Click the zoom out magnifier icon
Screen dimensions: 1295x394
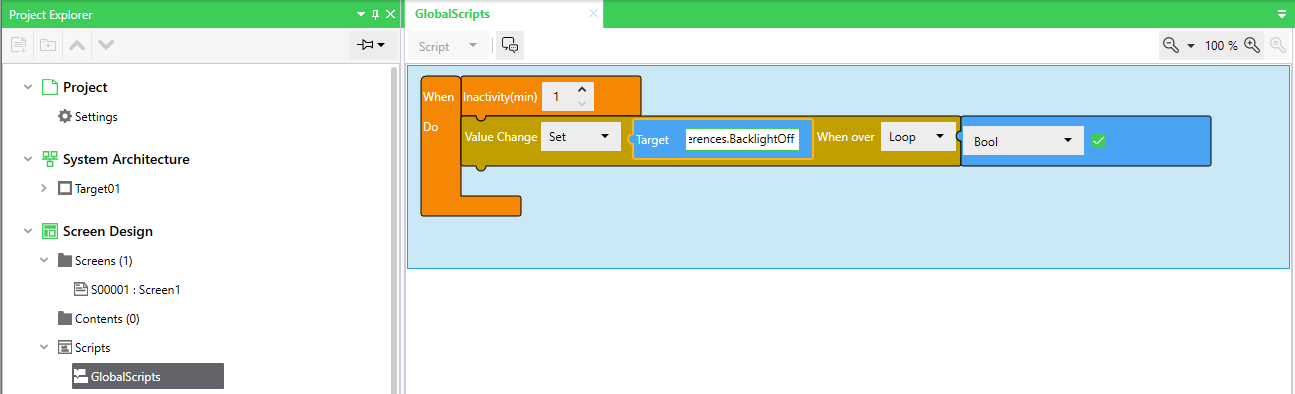(1171, 45)
